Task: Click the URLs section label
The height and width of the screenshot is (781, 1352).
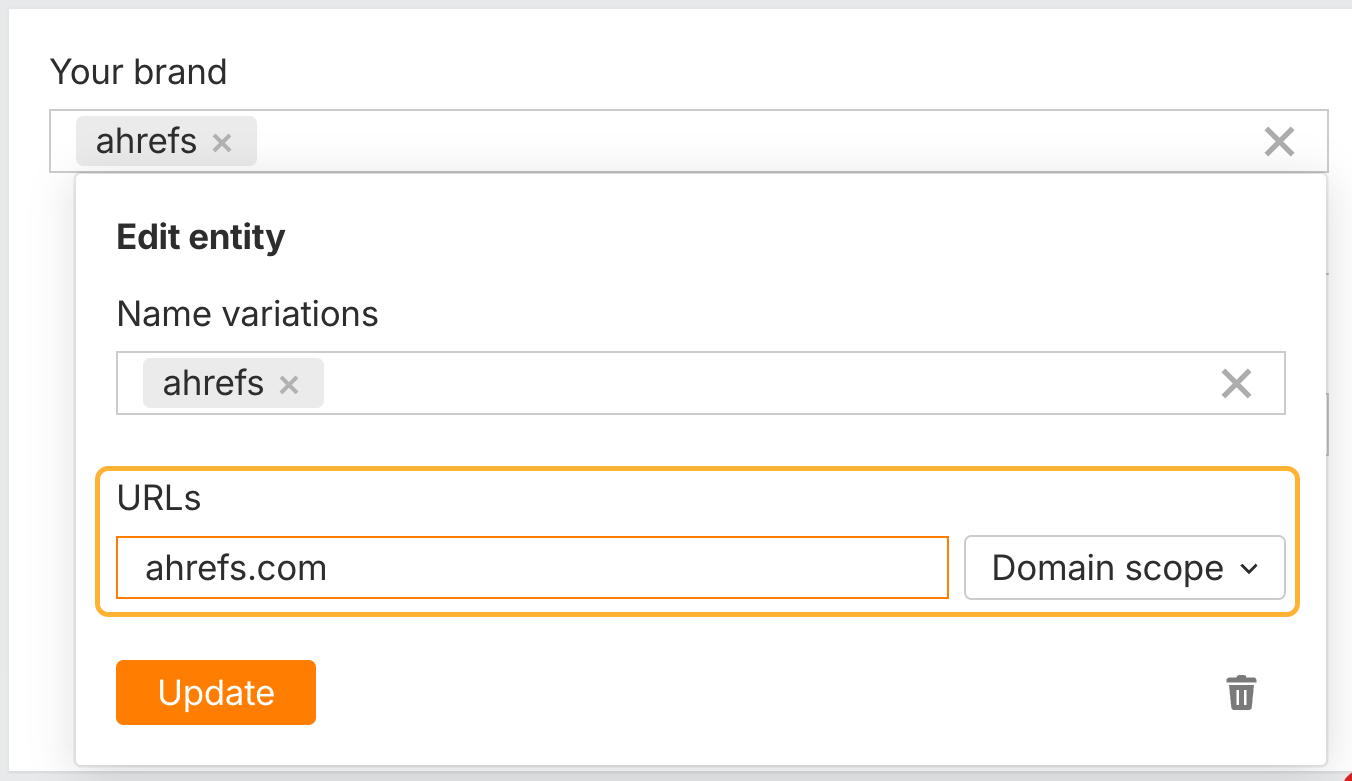Action: click(157, 498)
